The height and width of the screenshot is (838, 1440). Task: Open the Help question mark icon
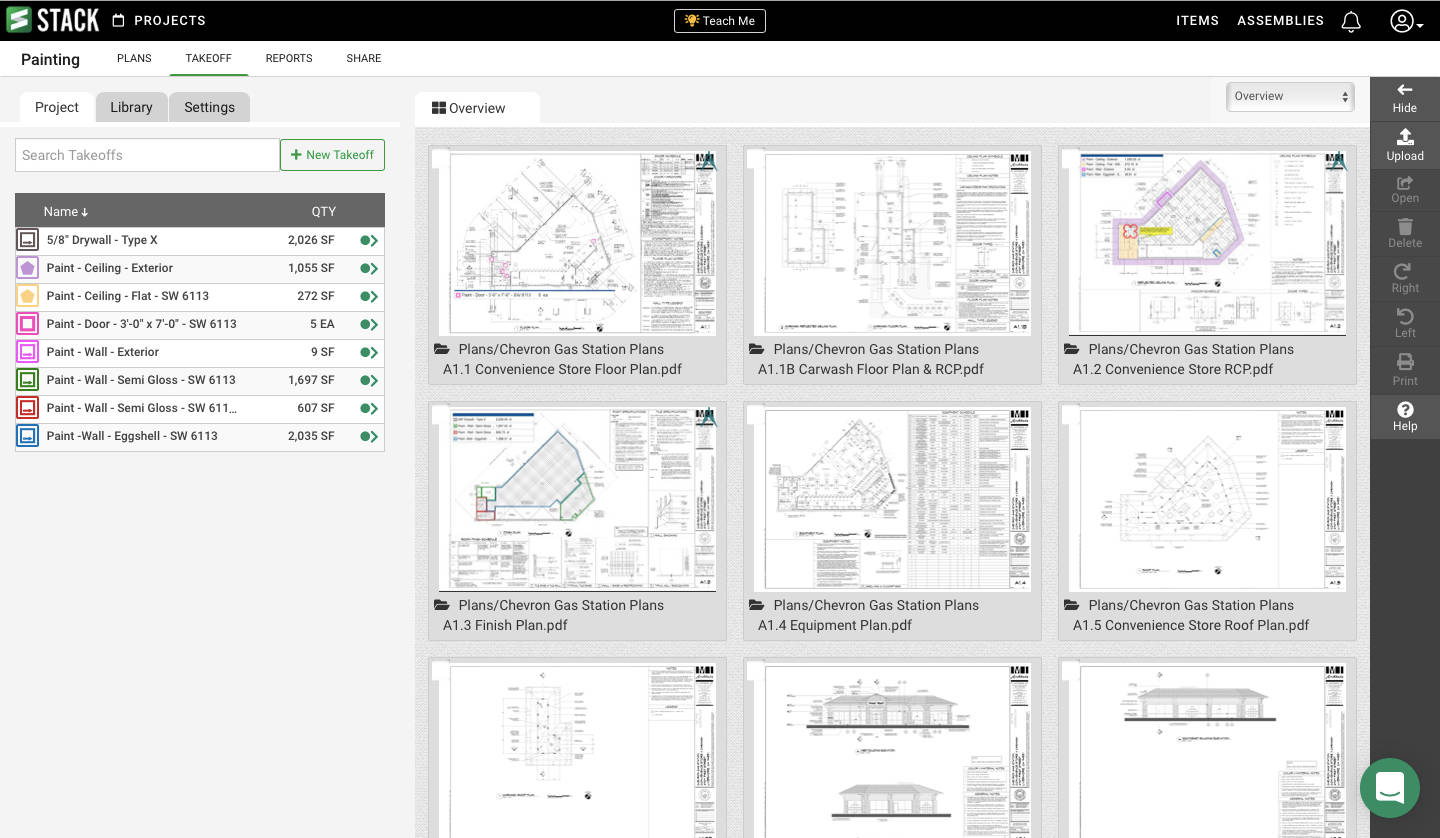click(1405, 409)
